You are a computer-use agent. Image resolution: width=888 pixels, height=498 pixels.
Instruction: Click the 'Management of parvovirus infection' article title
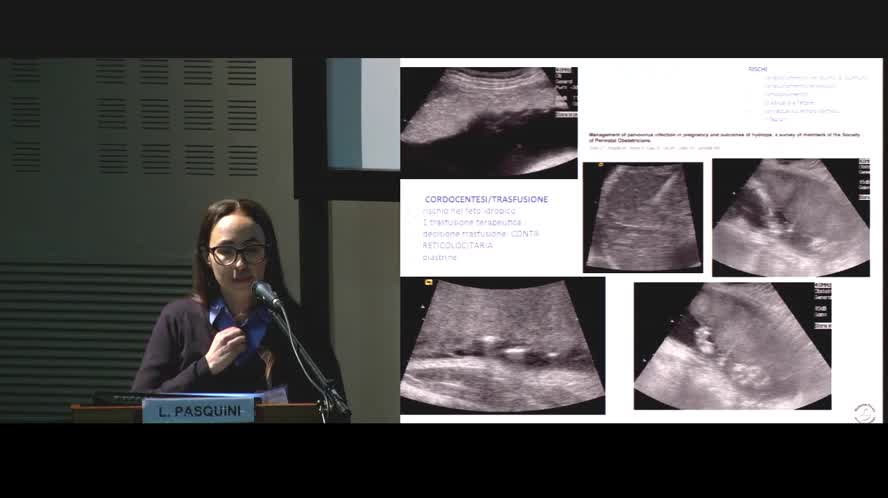click(x=724, y=137)
